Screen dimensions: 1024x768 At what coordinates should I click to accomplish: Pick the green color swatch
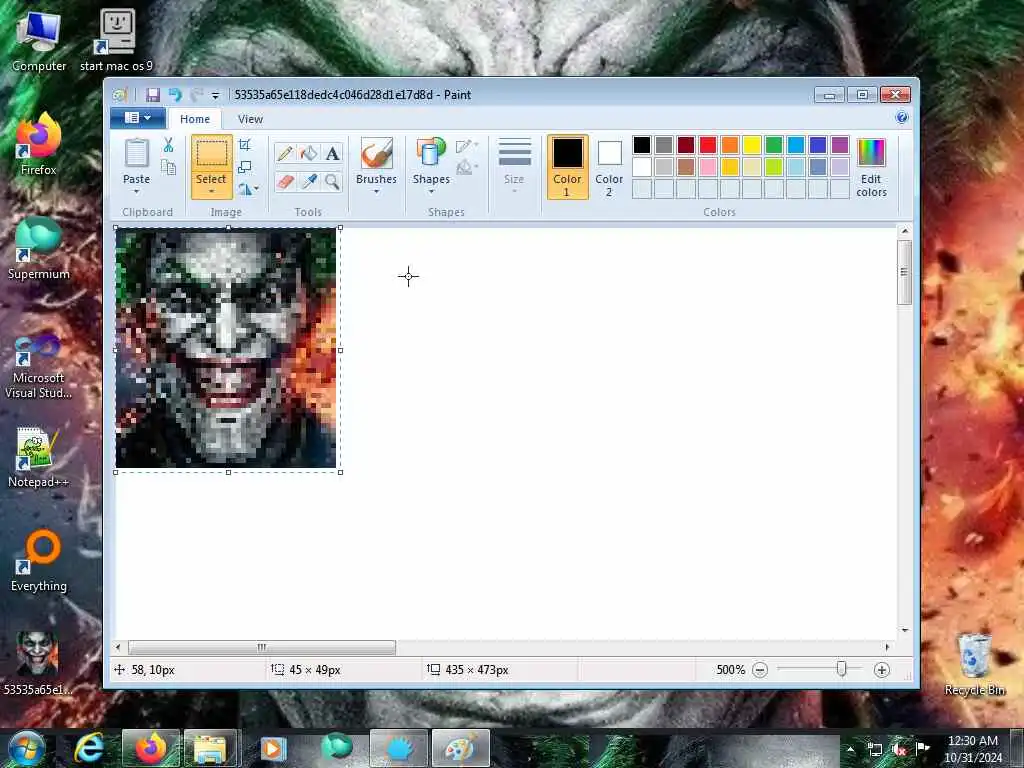click(x=774, y=145)
